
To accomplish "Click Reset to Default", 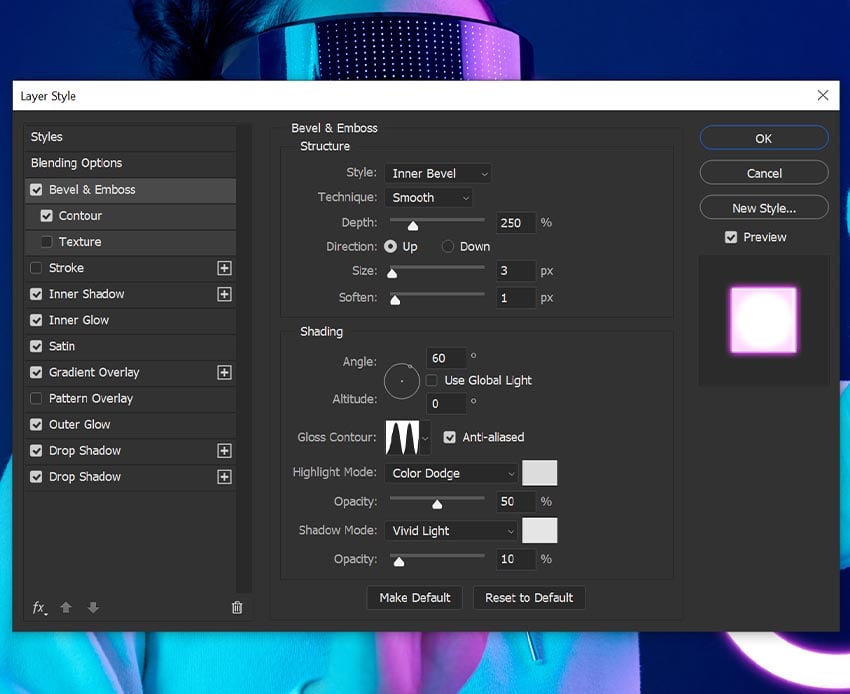I will (x=529, y=597).
